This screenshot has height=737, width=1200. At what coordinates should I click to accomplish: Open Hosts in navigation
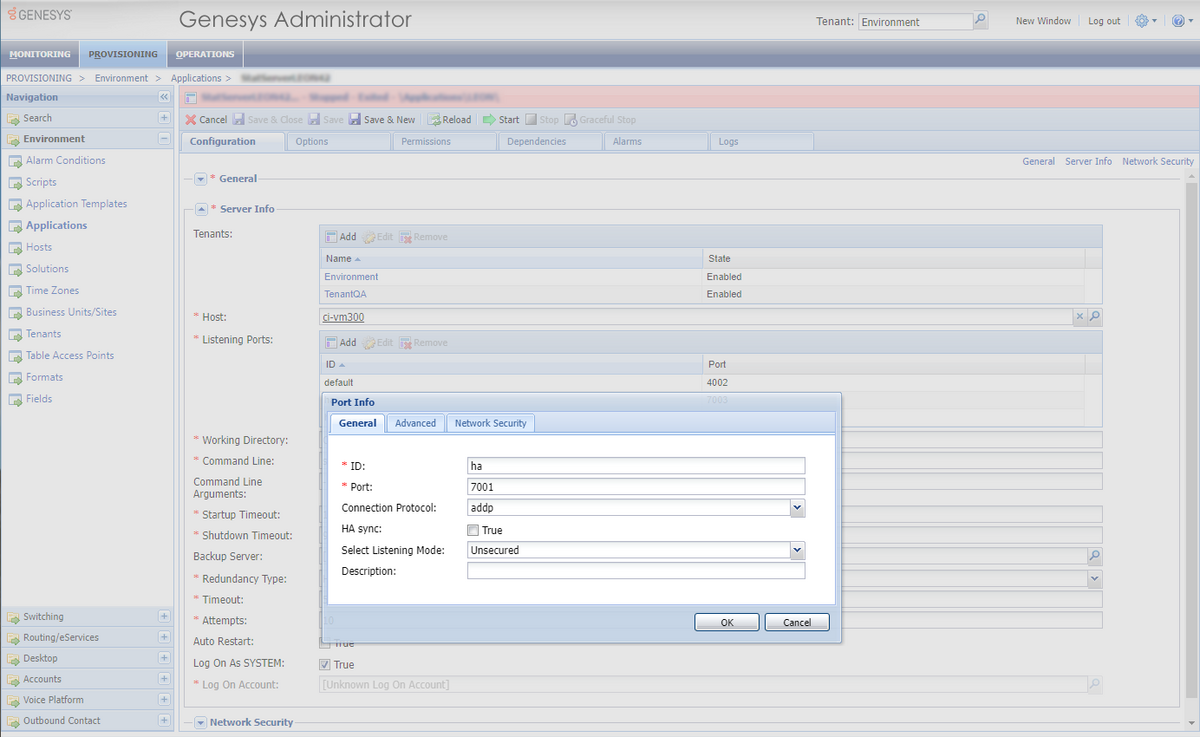39,247
